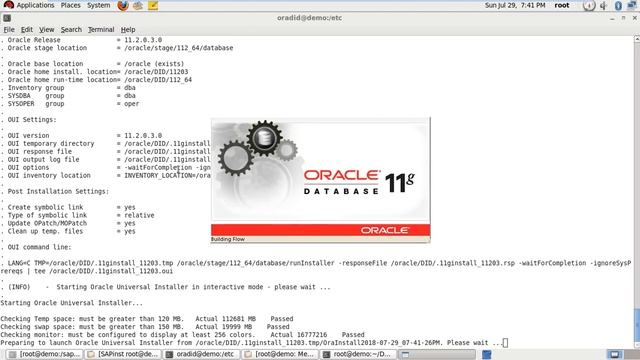Click the terminal window menu icon in the title bar
Viewport: 640px width, 360px height.
point(7,18)
